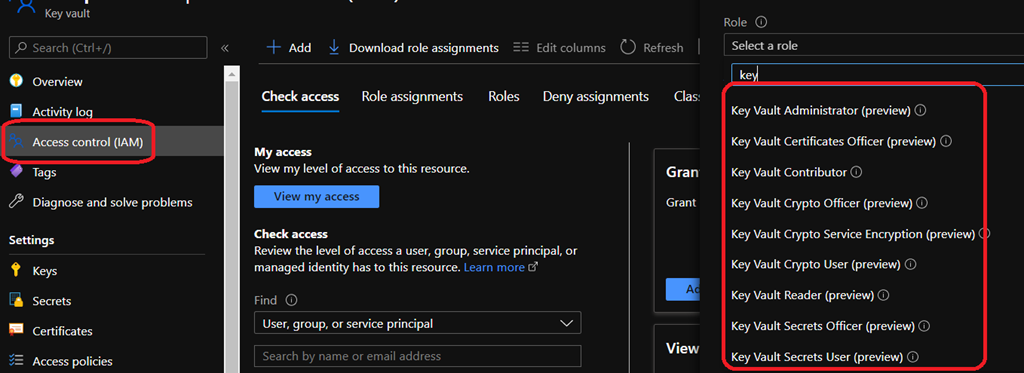The width and height of the screenshot is (1024, 373).
Task: Select the Tags icon in the sidebar
Action: [16, 172]
